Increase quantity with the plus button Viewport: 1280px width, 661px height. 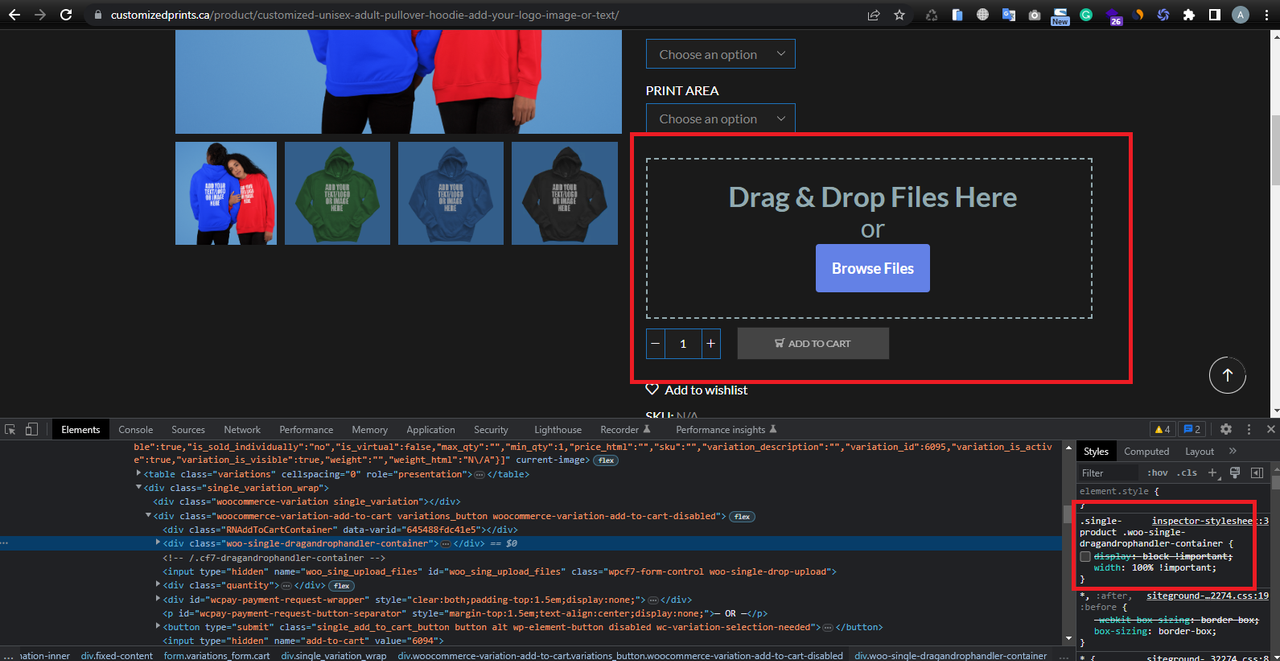710,343
